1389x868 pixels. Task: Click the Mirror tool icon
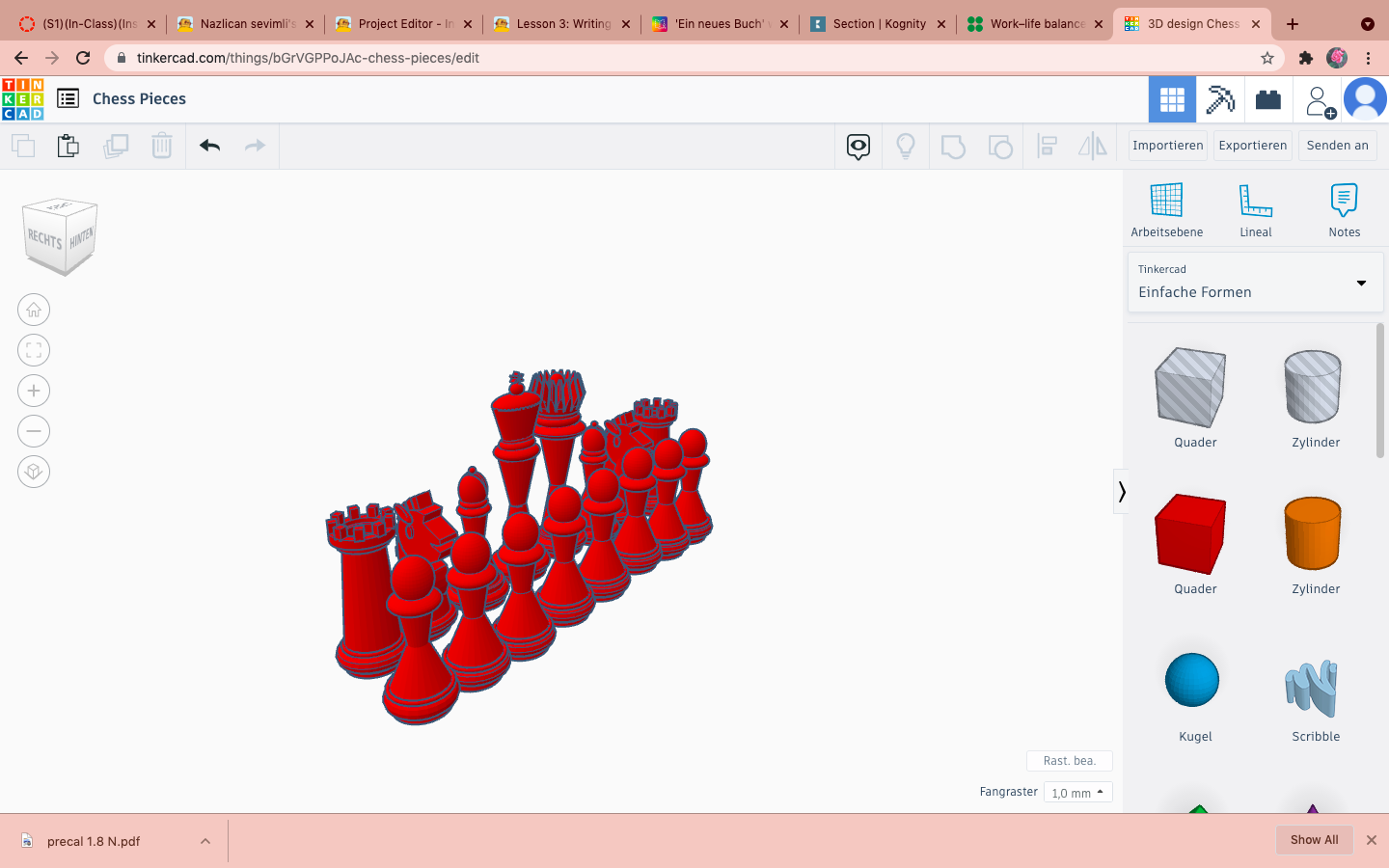click(1093, 147)
